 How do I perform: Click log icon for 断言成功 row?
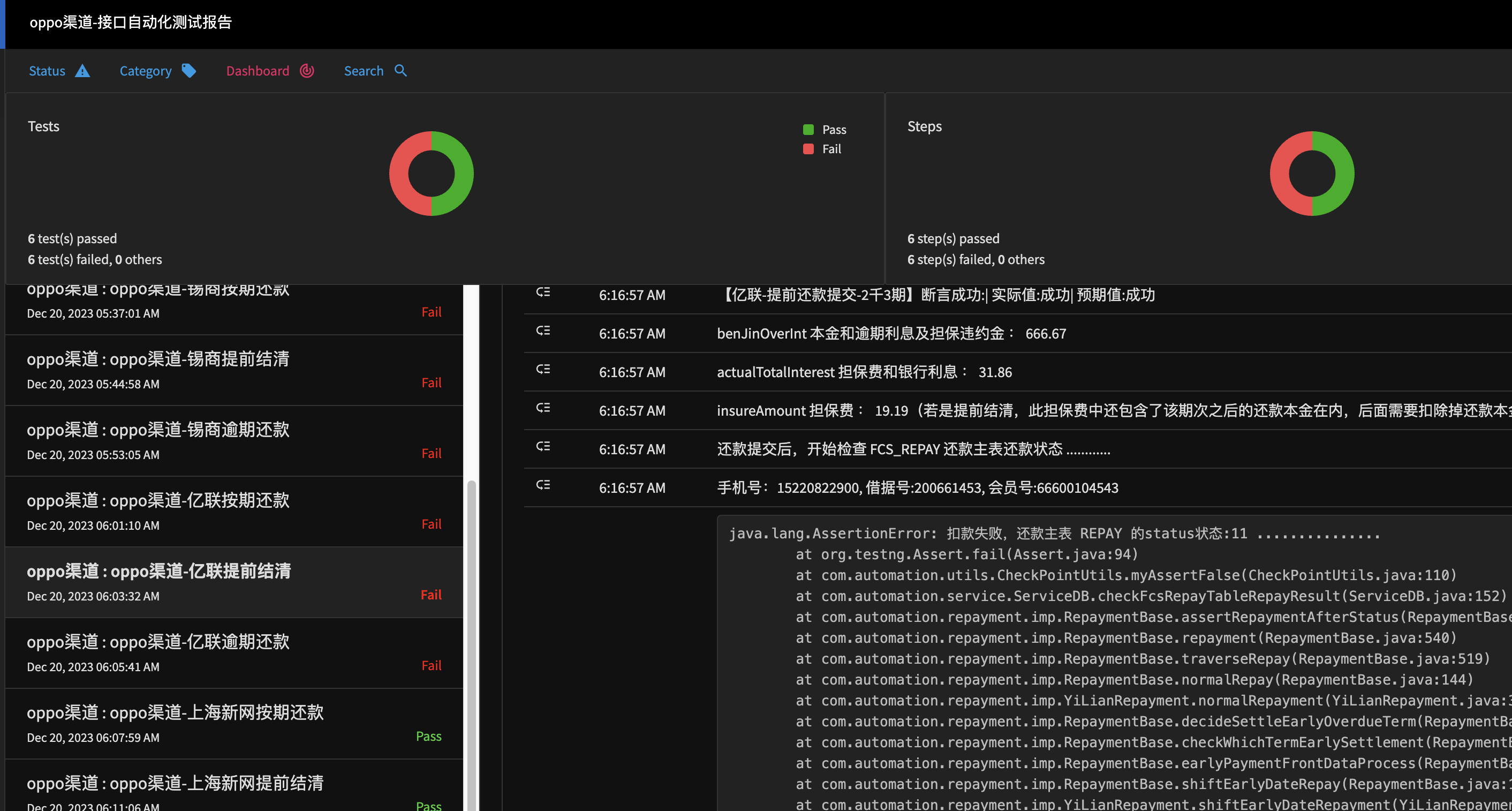click(543, 292)
